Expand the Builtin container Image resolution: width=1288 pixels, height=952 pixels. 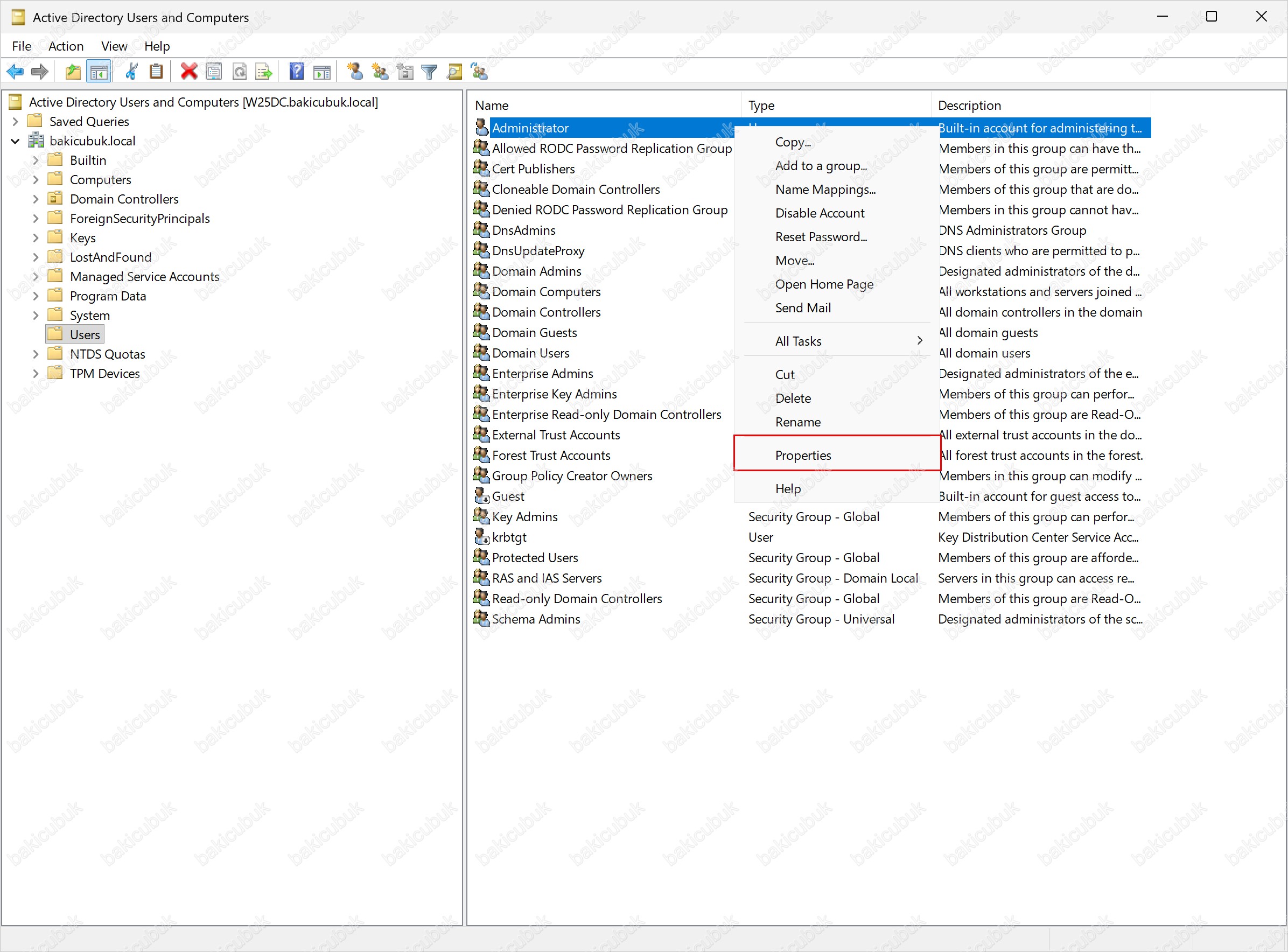[36, 160]
